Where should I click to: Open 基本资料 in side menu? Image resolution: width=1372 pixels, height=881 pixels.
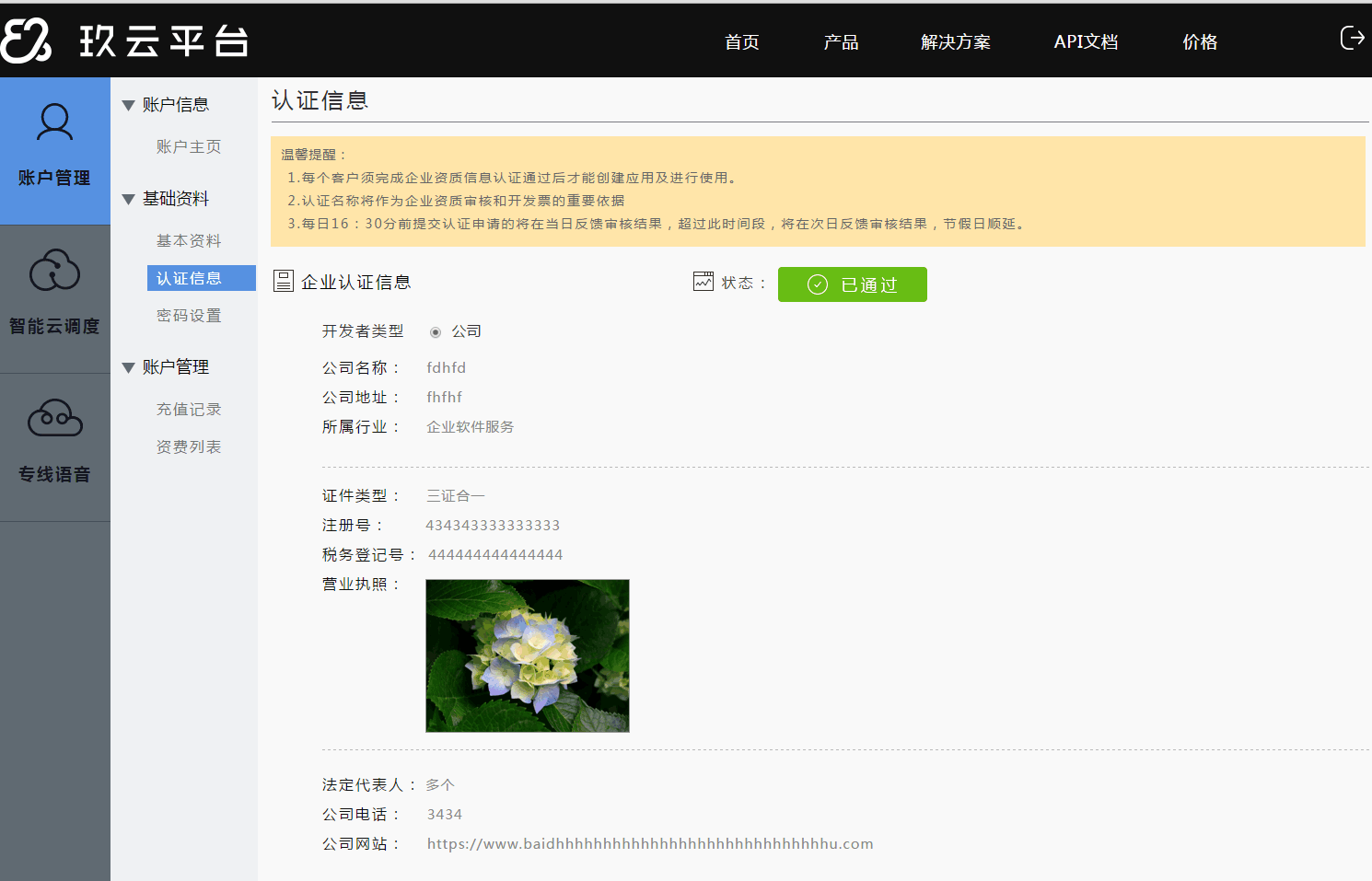tap(189, 240)
